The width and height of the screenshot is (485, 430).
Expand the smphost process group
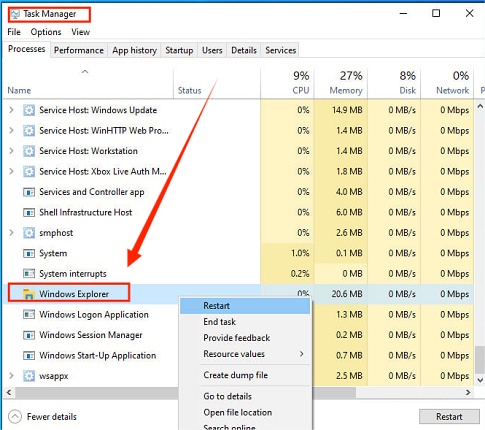[x=11, y=233]
